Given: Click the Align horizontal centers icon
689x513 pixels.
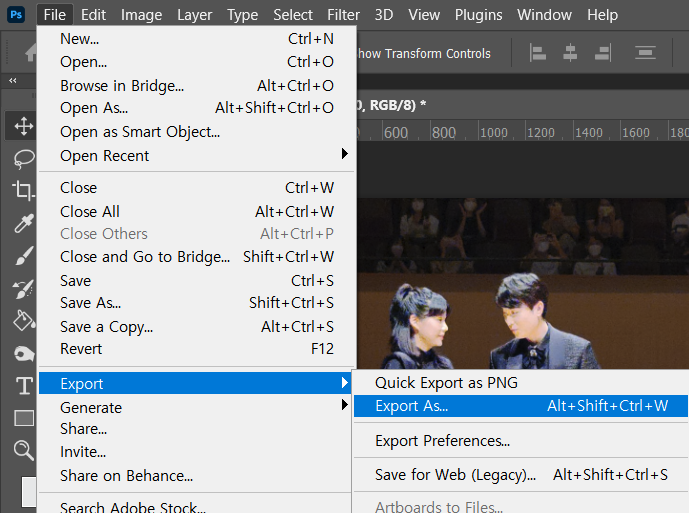Looking at the screenshot, I should 570,53.
